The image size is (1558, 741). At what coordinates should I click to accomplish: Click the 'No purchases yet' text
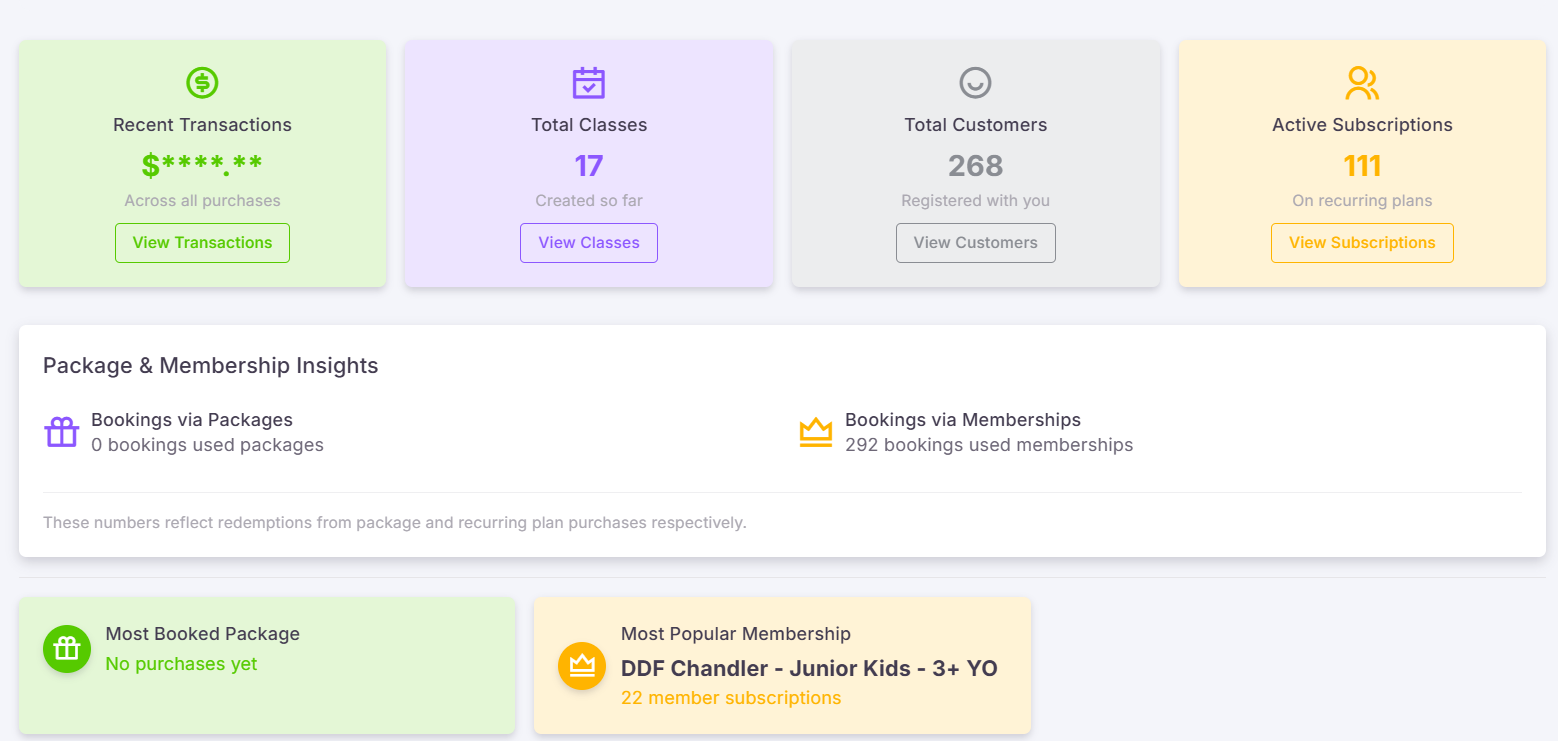tap(181, 664)
